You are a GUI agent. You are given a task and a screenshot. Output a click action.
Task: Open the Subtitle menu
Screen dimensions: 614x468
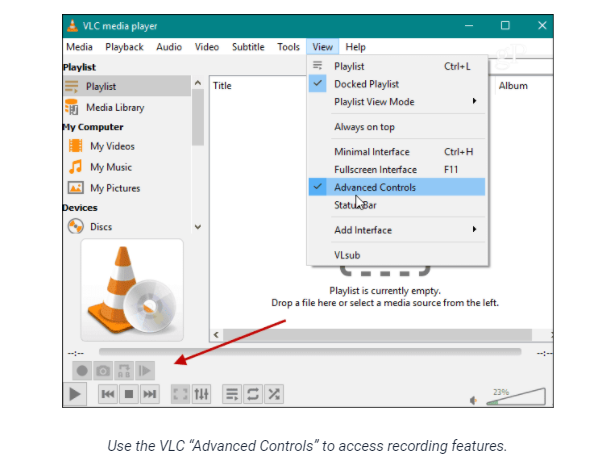coord(248,47)
